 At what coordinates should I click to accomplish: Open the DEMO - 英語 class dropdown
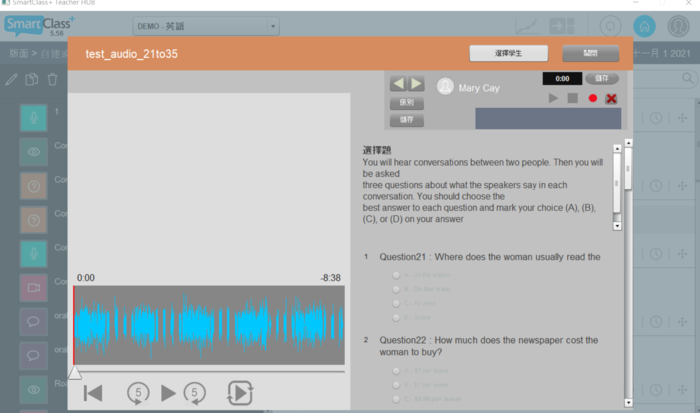coord(206,26)
